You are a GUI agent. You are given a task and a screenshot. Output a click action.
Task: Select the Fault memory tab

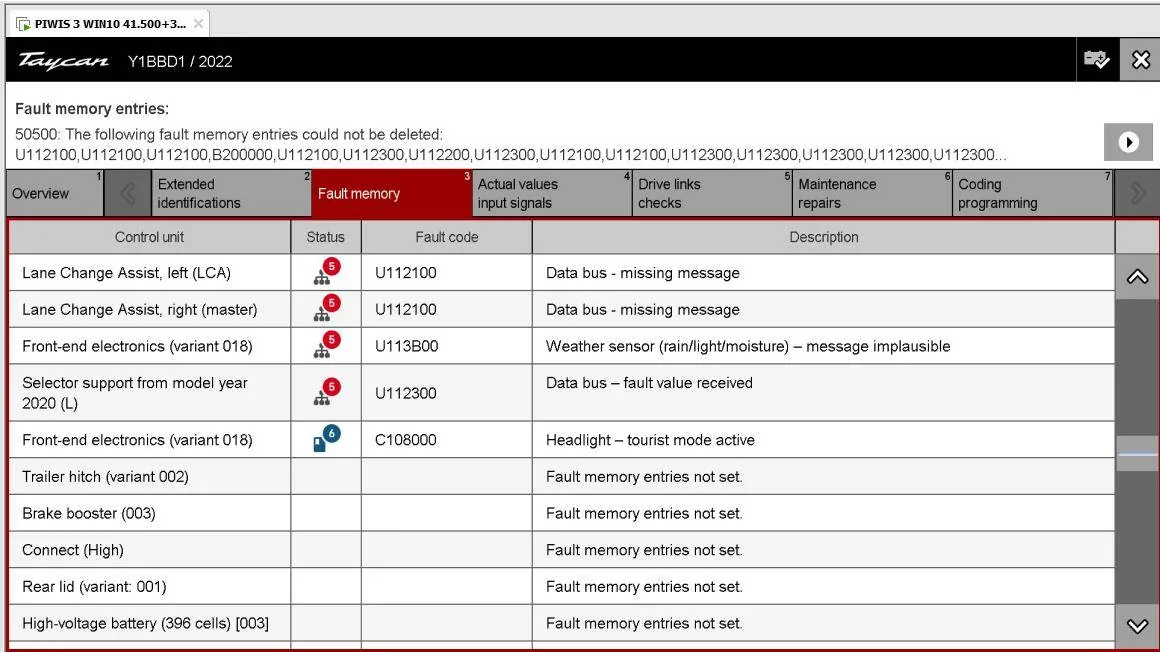point(391,193)
